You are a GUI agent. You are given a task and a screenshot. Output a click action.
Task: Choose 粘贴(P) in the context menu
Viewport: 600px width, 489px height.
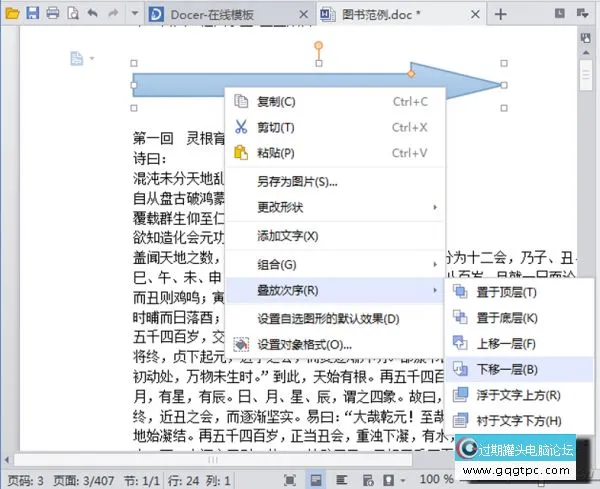[x=335, y=153]
